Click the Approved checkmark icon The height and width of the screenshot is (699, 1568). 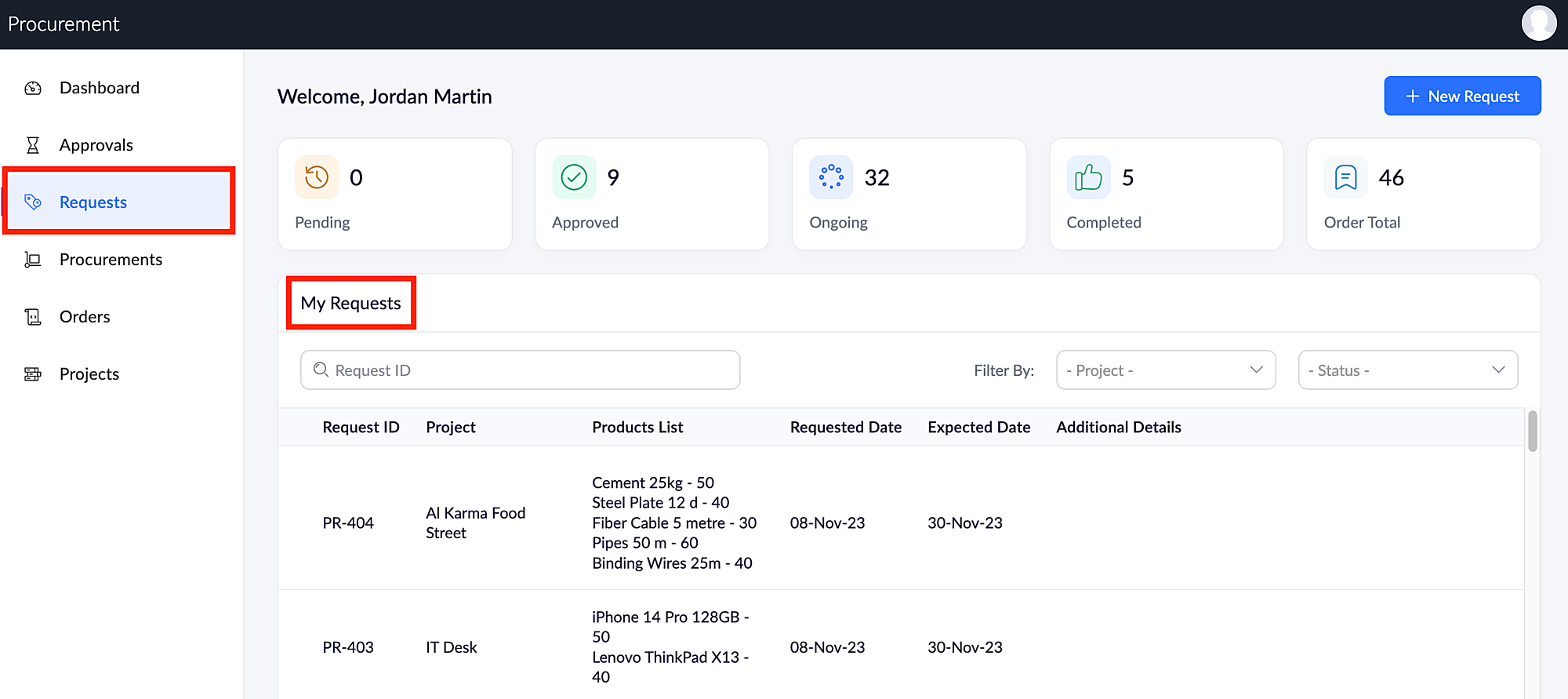(x=574, y=177)
